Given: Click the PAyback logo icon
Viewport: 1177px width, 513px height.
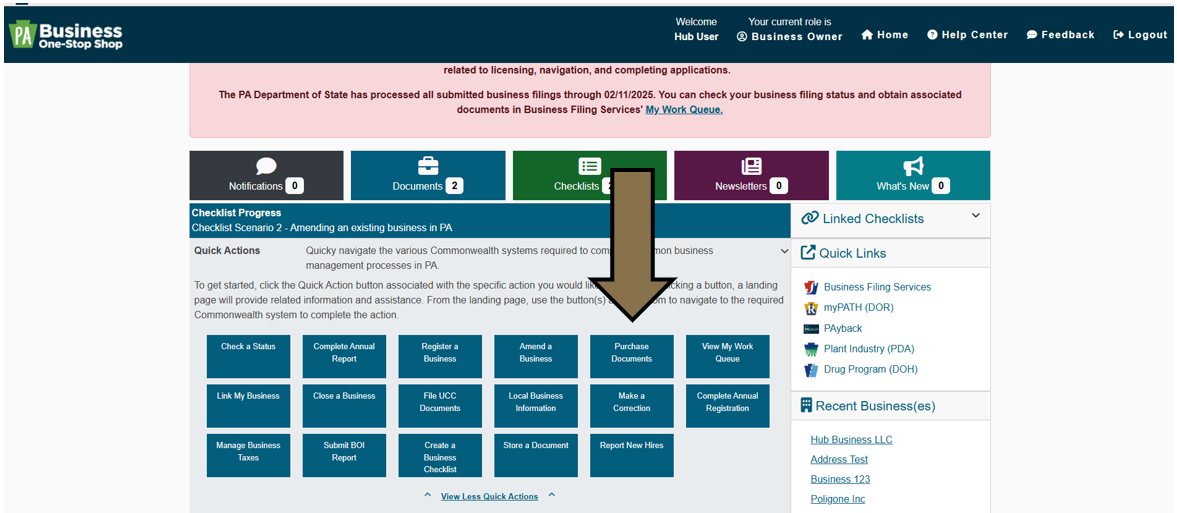Looking at the screenshot, I should click(810, 329).
